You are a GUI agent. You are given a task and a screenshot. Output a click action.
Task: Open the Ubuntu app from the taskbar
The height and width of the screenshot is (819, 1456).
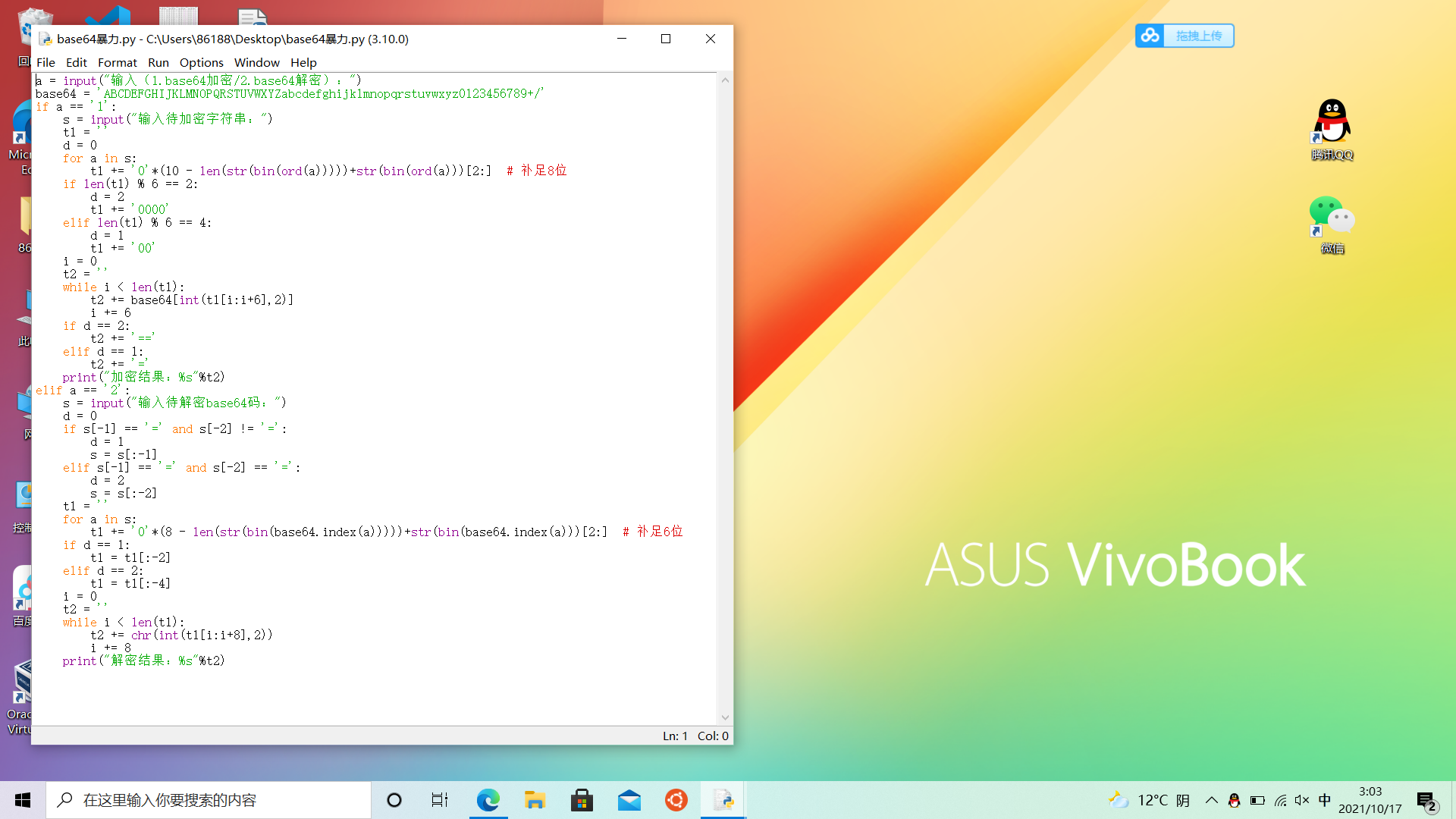point(676,800)
